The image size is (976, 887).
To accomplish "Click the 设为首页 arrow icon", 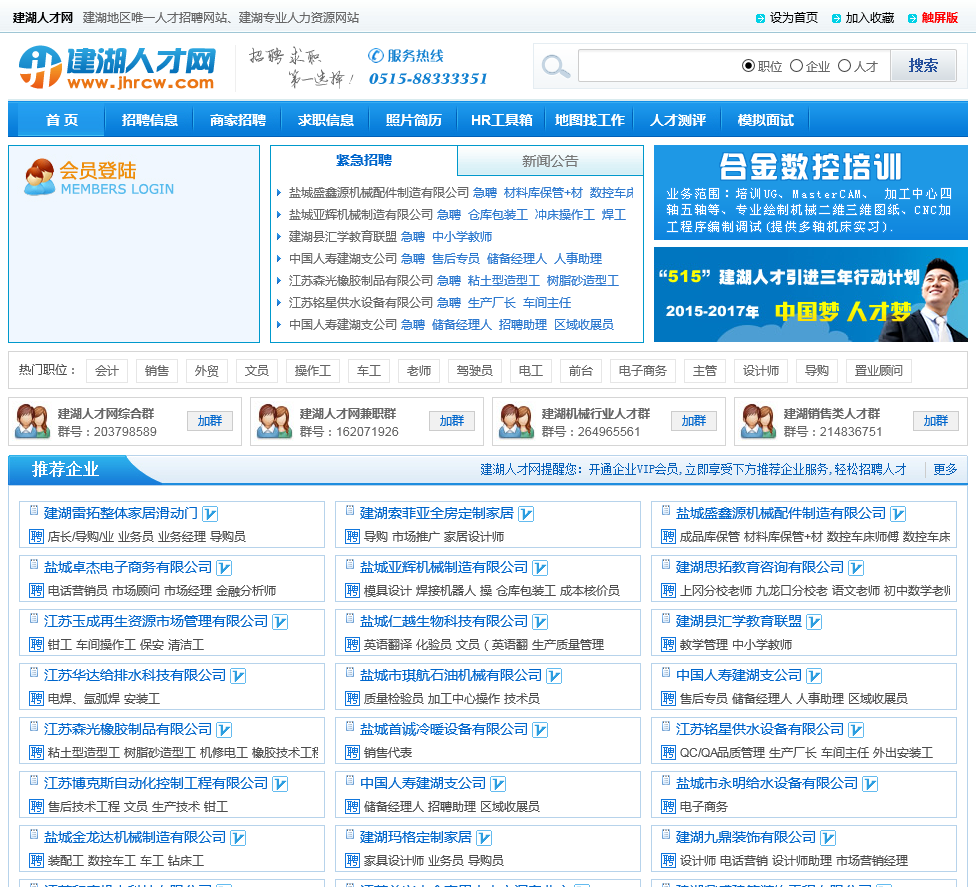I will pyautogui.click(x=760, y=19).
